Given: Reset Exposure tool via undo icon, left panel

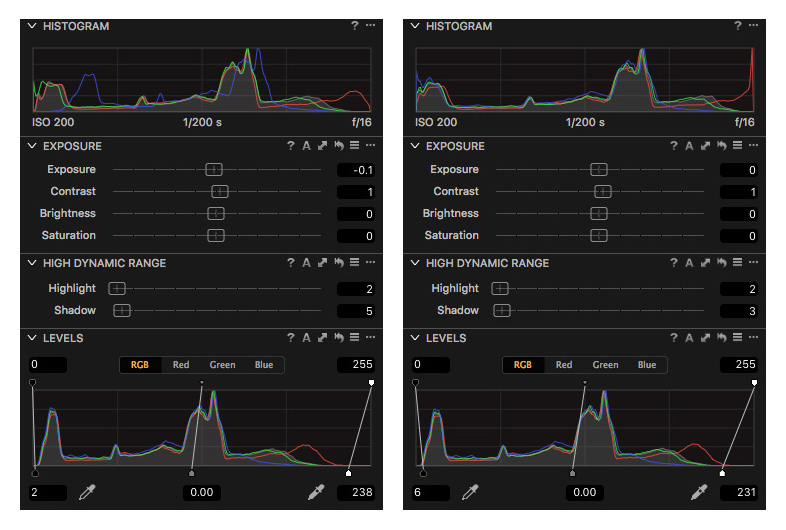Looking at the screenshot, I should point(339,145).
